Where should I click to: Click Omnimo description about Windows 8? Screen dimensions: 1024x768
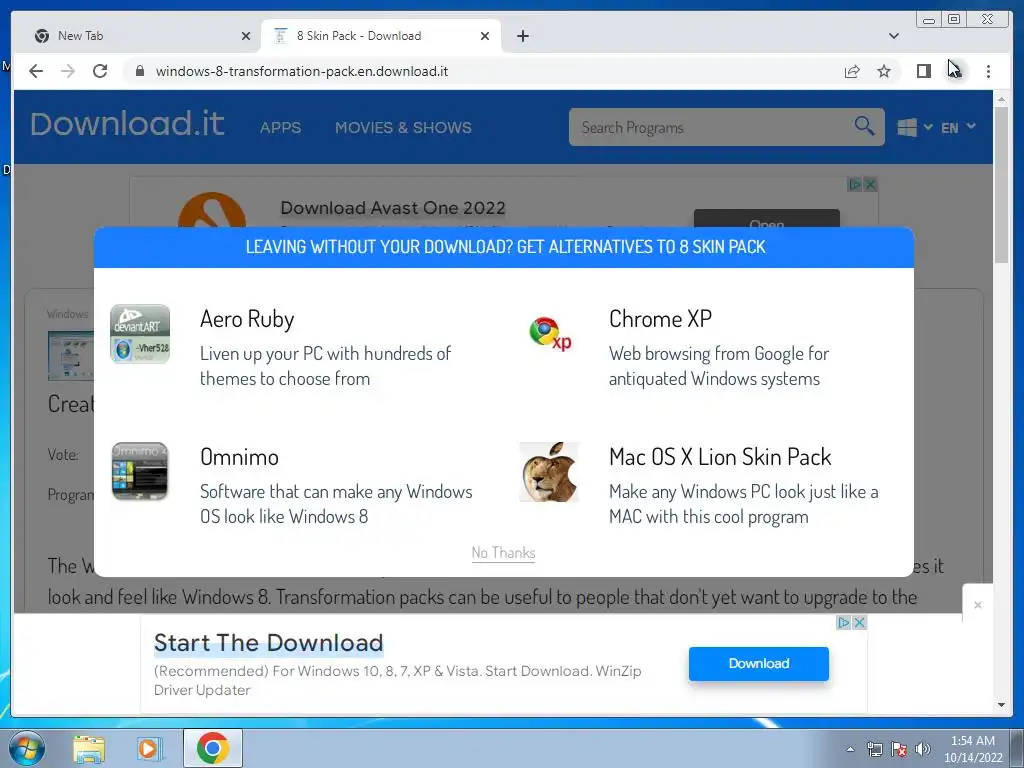point(336,504)
